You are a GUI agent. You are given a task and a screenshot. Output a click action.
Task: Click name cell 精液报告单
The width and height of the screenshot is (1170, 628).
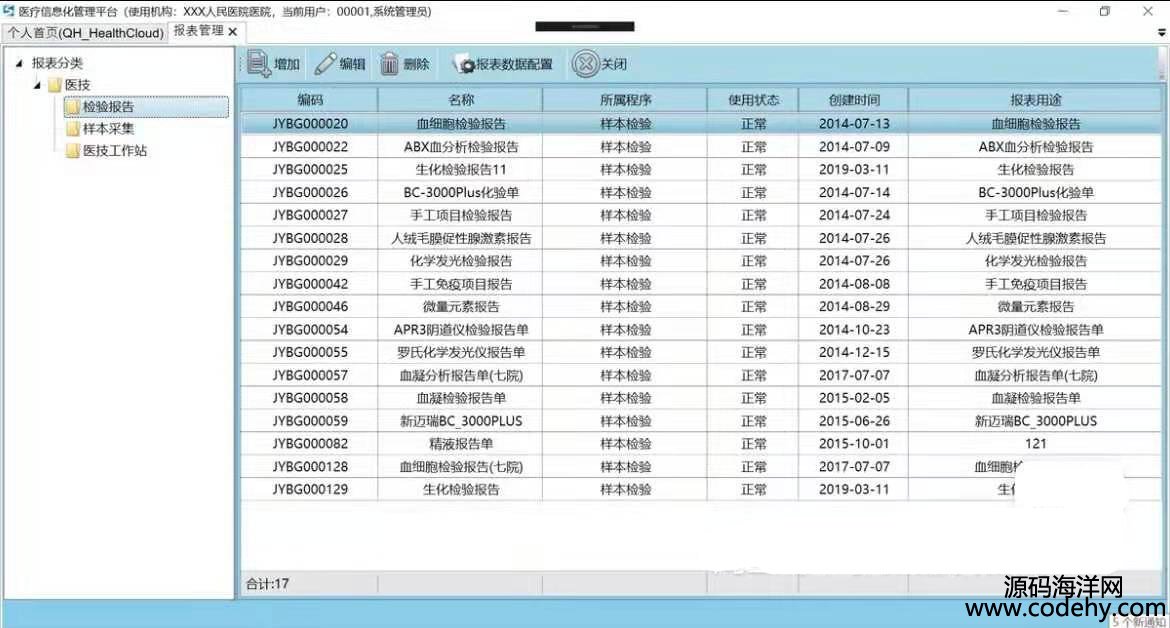460,443
